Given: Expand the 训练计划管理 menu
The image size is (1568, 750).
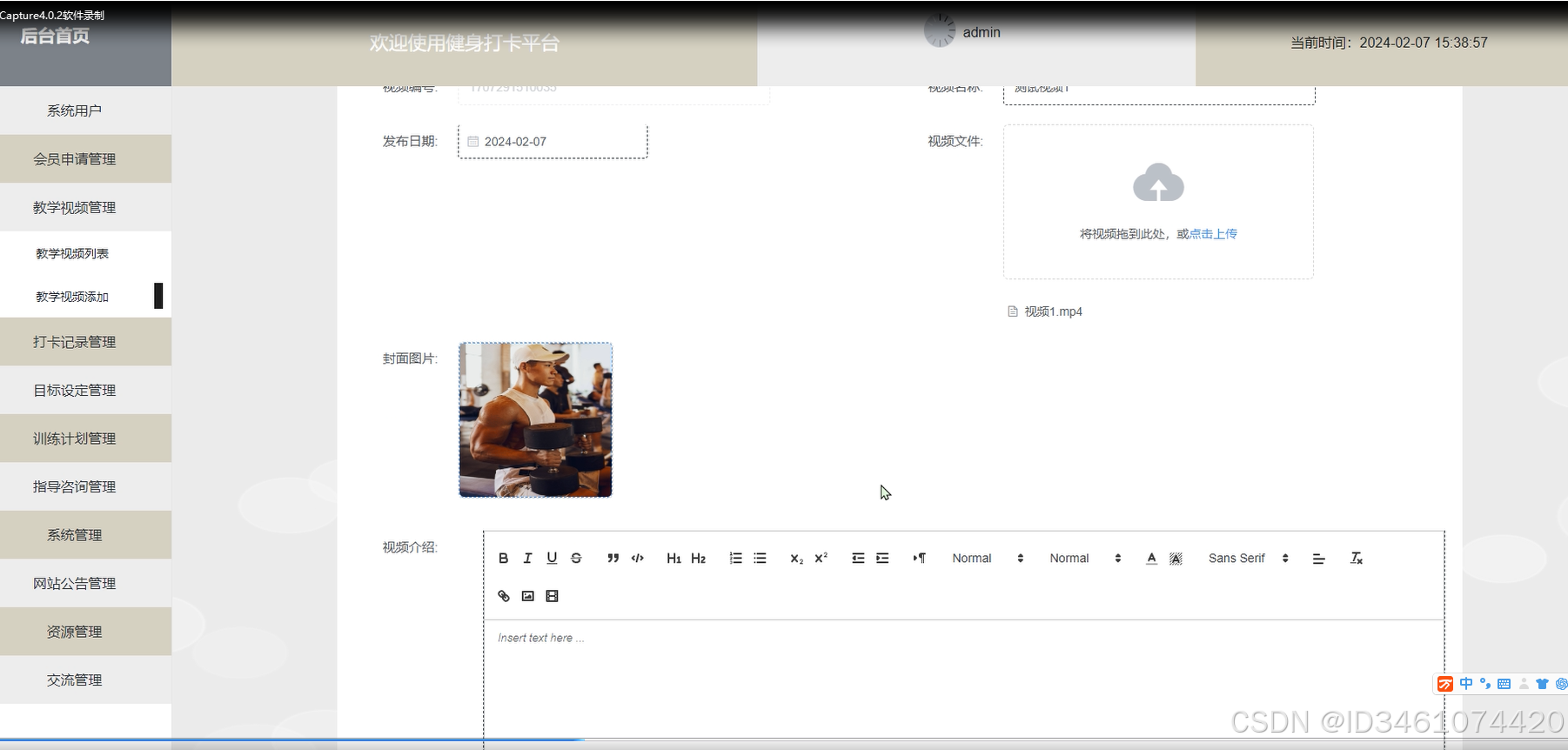Looking at the screenshot, I should point(85,439).
